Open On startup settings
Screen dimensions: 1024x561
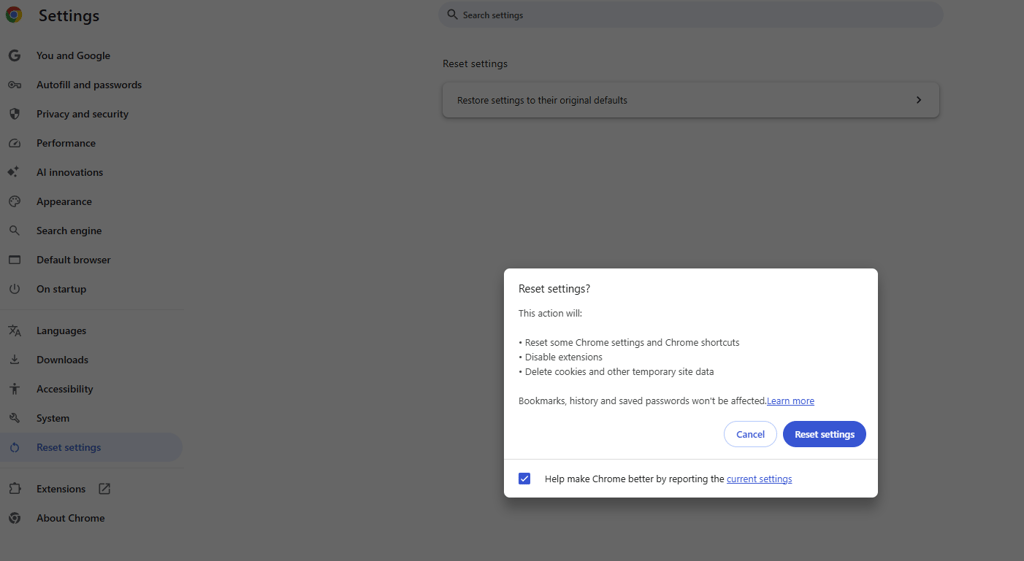point(61,289)
